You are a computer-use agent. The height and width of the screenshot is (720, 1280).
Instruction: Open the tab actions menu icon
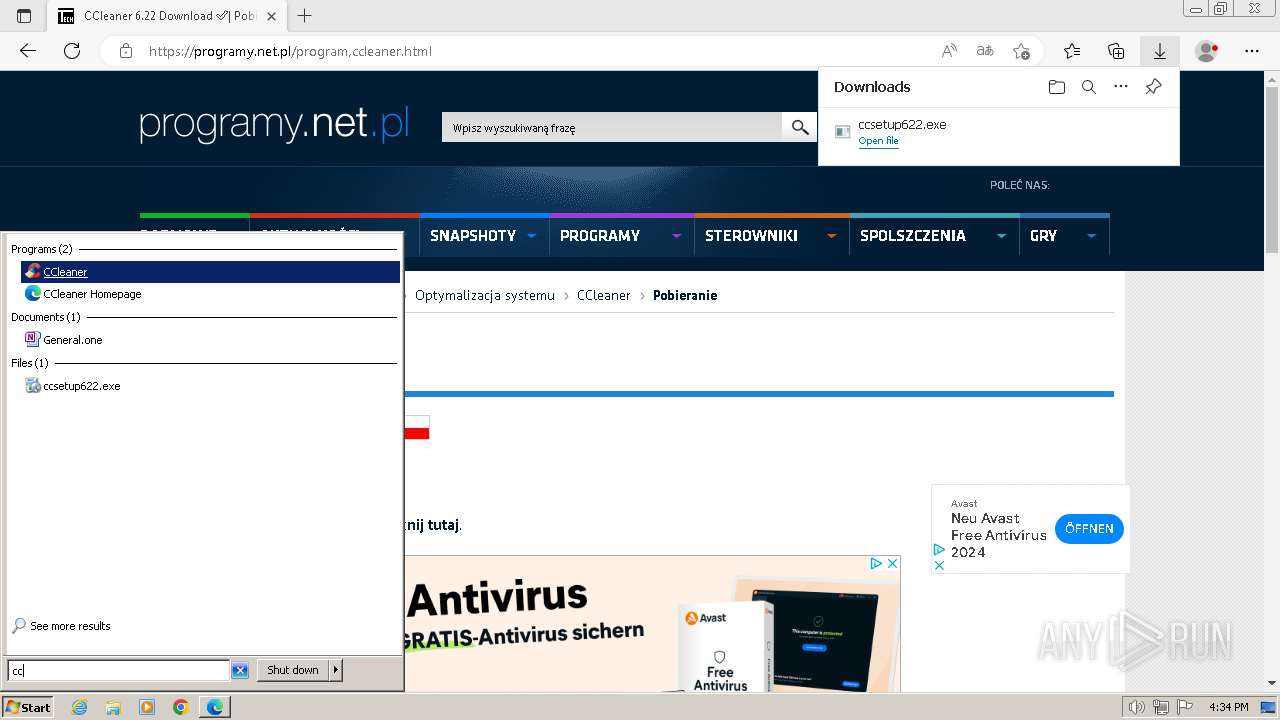click(x=24, y=16)
